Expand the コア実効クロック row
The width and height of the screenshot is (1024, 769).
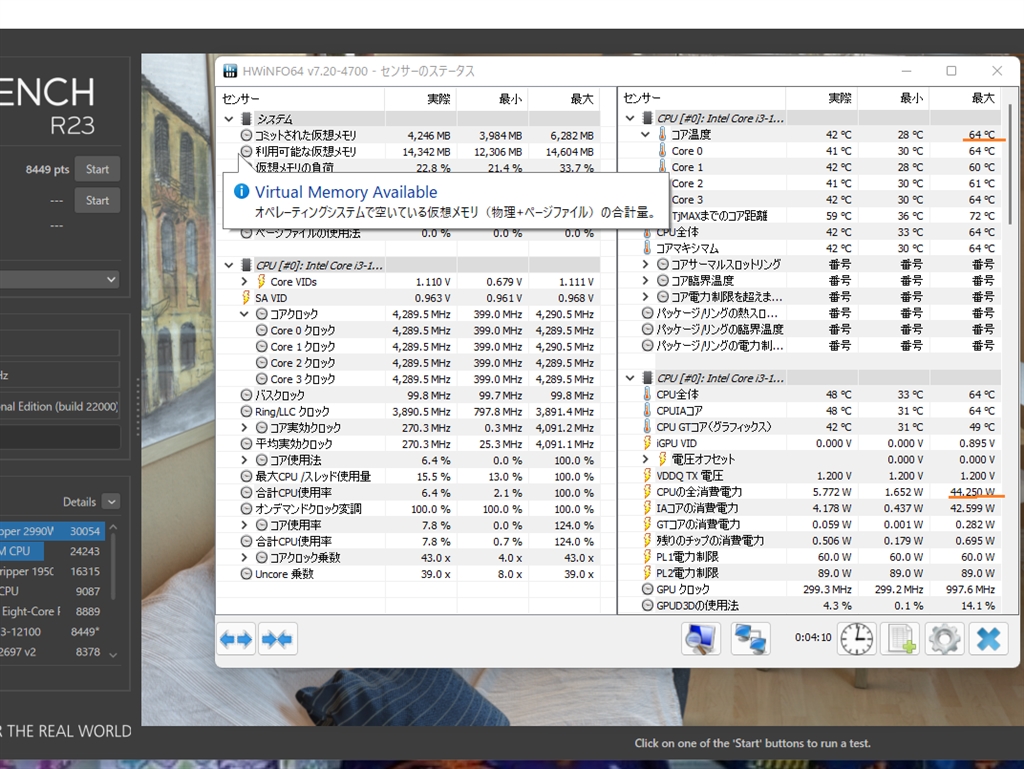click(244, 428)
